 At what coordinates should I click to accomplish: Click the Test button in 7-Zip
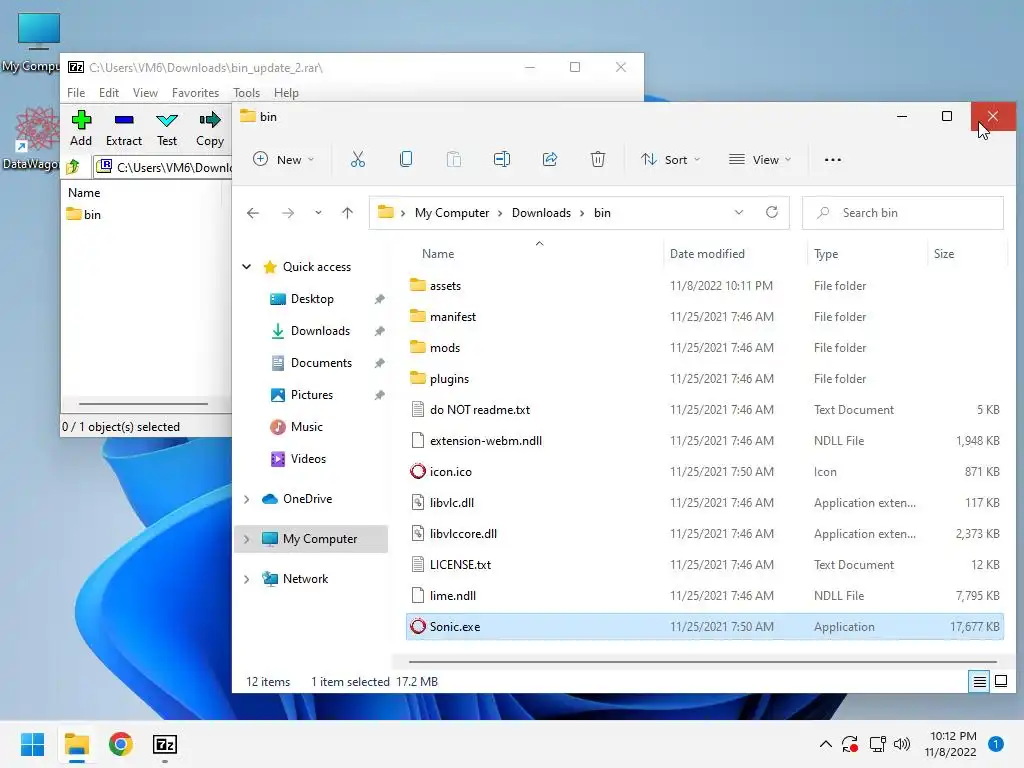[167, 128]
